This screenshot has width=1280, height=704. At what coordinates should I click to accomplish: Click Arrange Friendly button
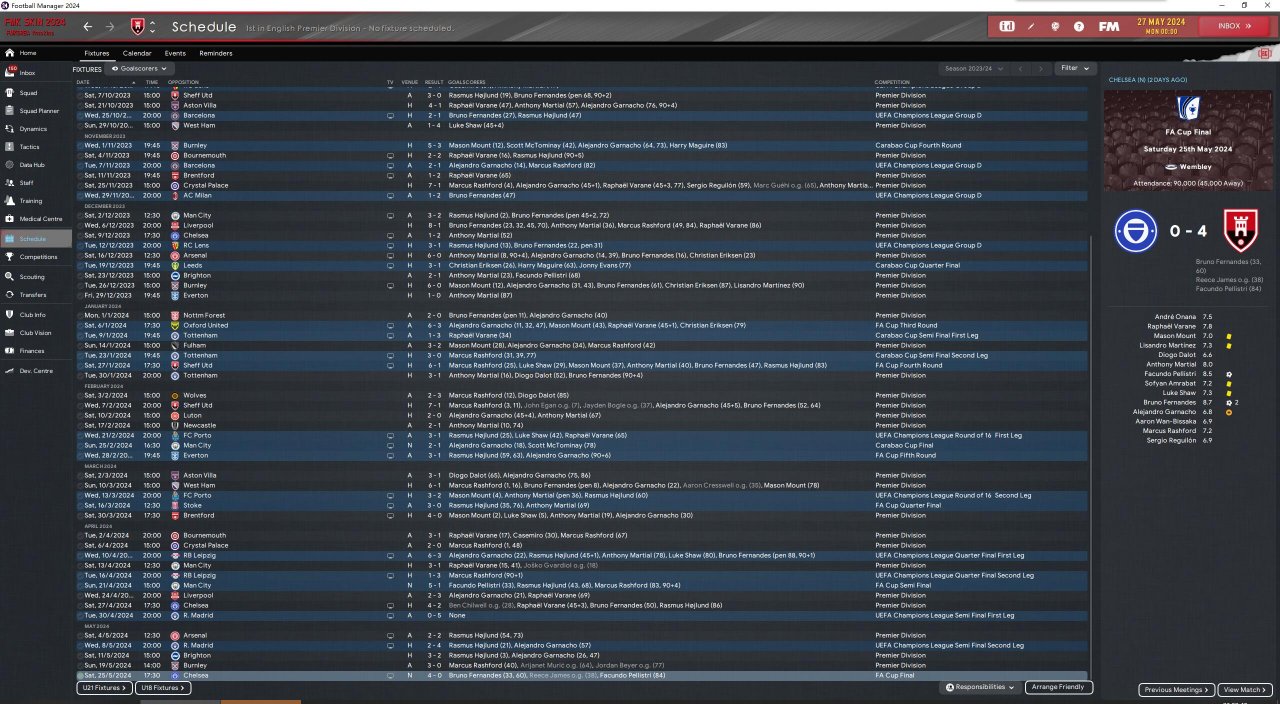click(x=1059, y=688)
